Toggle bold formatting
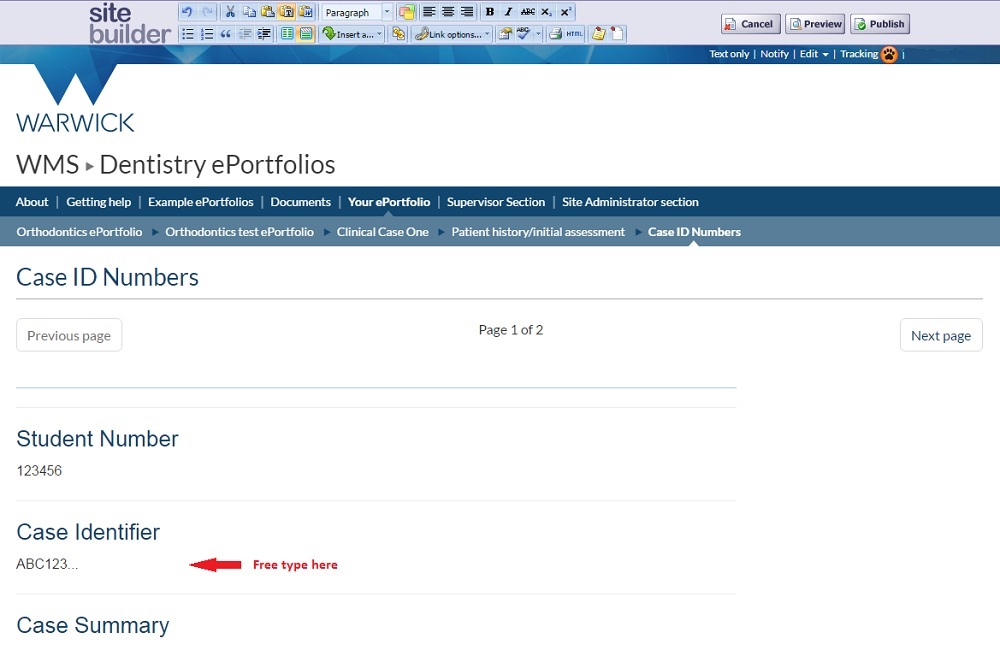1000x668 pixels. pos(490,12)
